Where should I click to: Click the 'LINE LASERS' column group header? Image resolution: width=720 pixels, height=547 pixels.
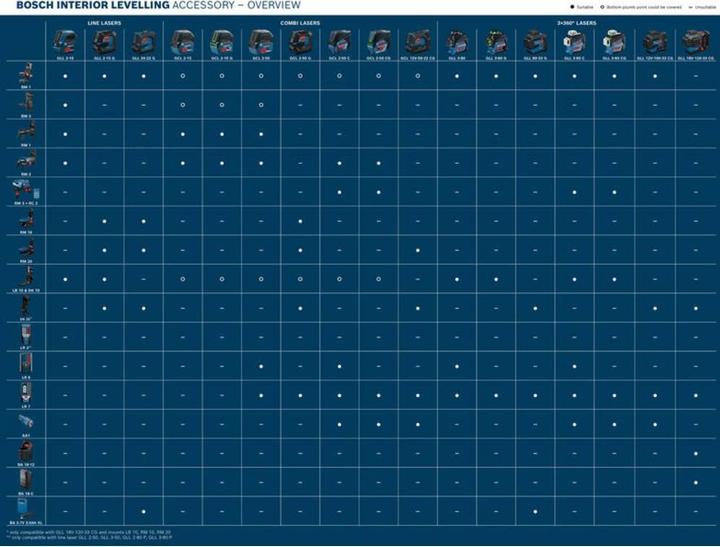(x=104, y=23)
